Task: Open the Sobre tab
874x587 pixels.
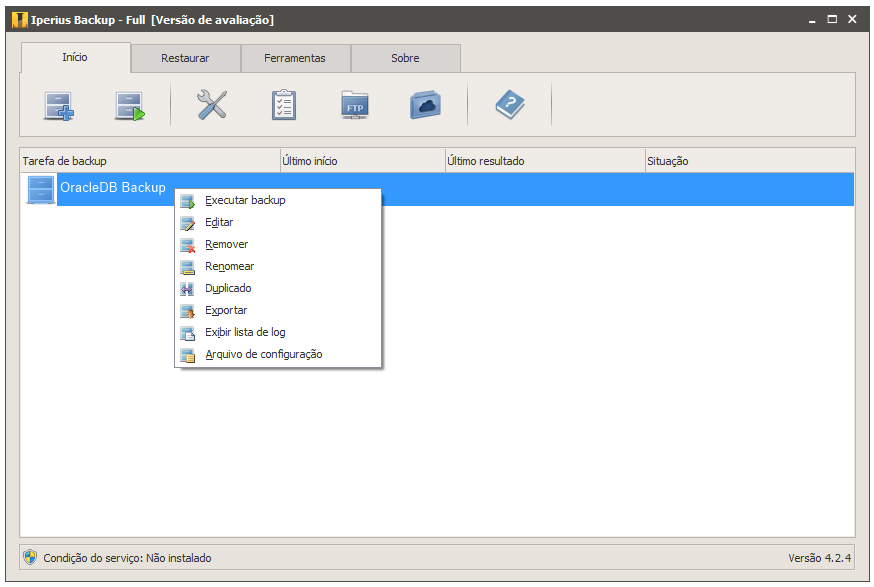Action: [405, 58]
